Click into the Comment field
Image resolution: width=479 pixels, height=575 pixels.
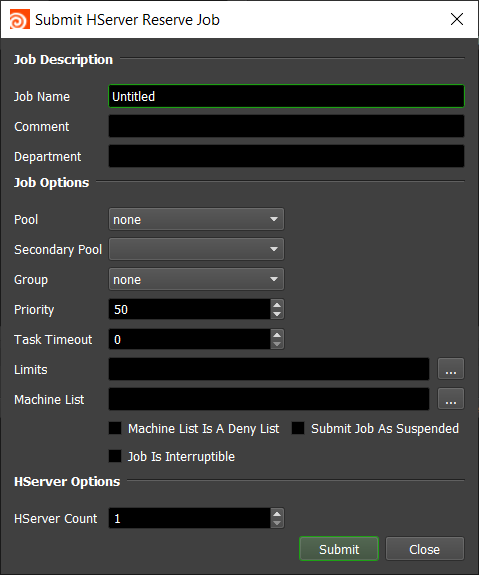[x=286, y=126]
